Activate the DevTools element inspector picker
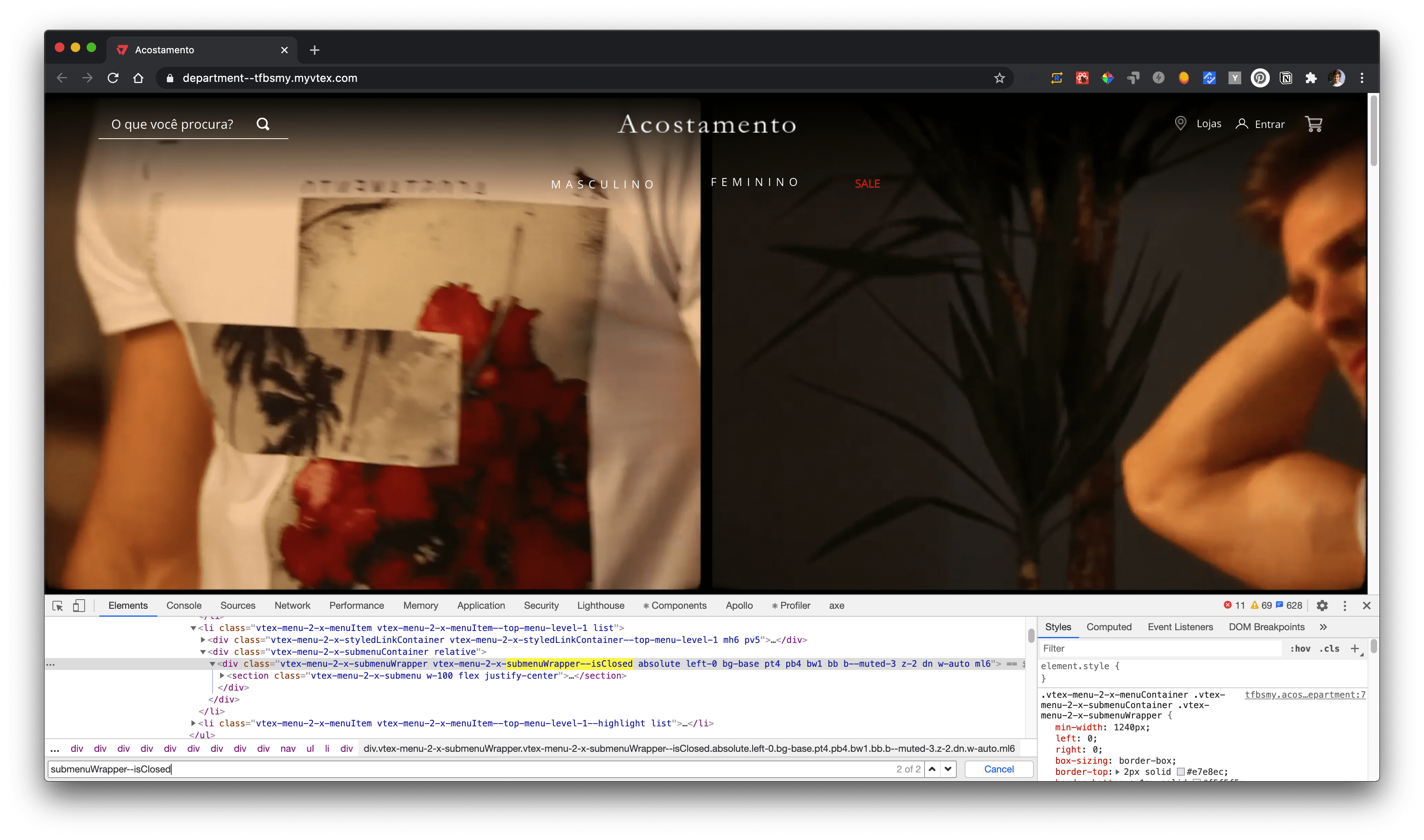 [x=58, y=606]
